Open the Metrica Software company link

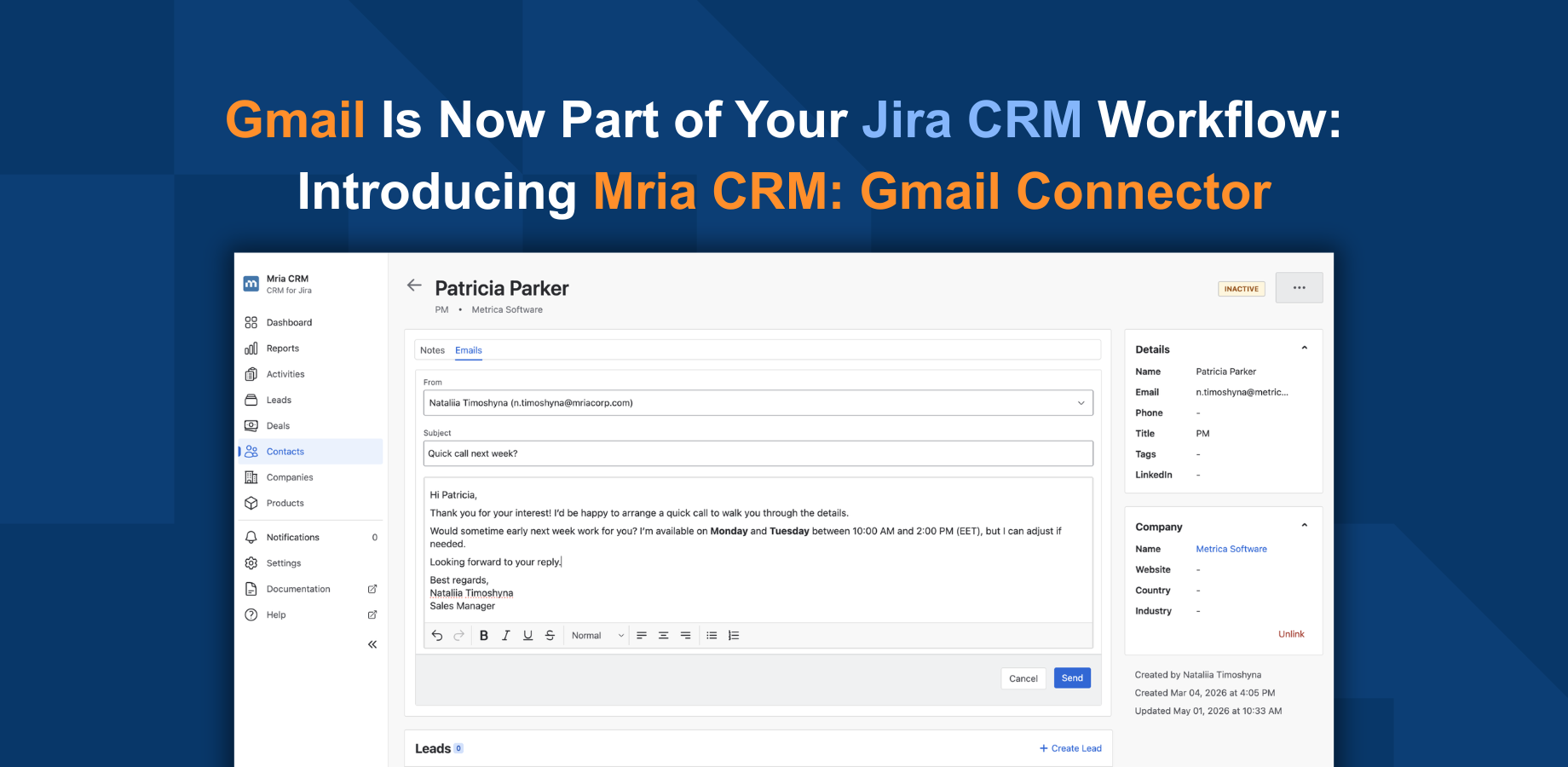[x=1231, y=549]
